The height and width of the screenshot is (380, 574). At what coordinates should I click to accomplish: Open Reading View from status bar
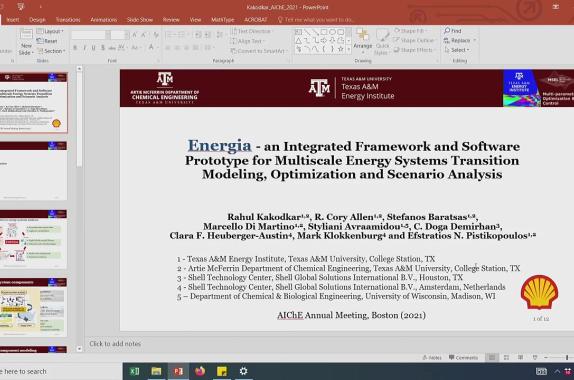[520, 357]
